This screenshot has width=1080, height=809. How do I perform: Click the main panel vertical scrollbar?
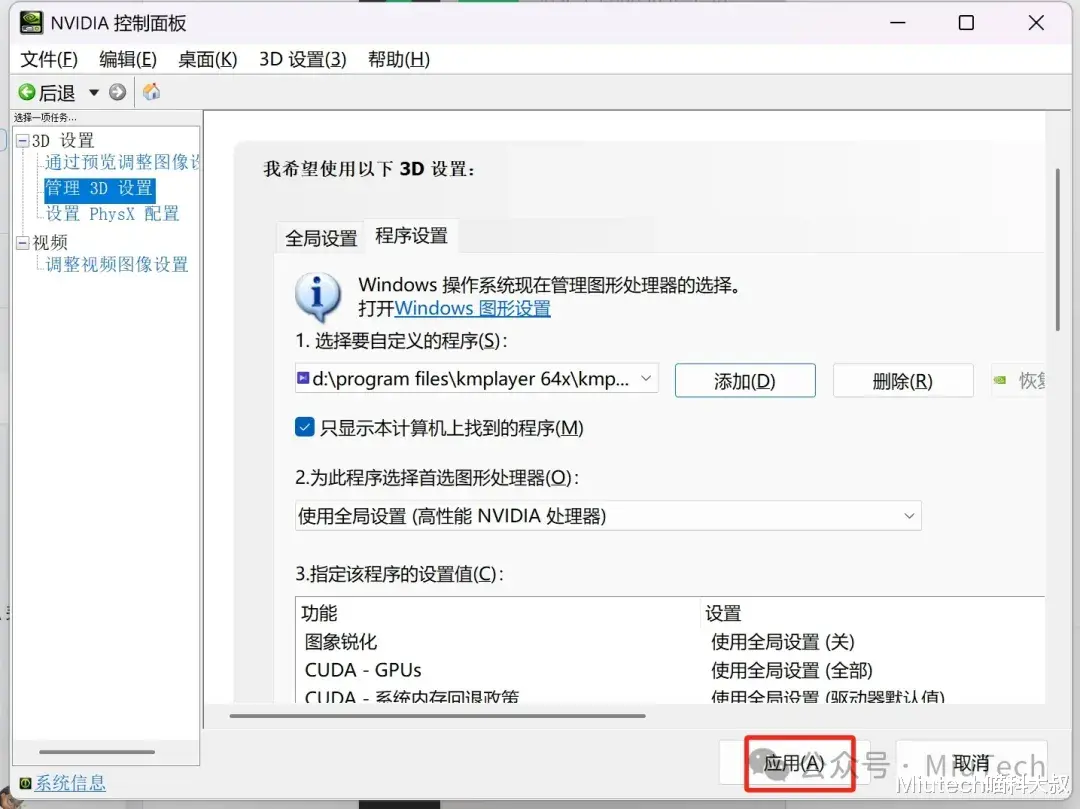(x=1057, y=250)
